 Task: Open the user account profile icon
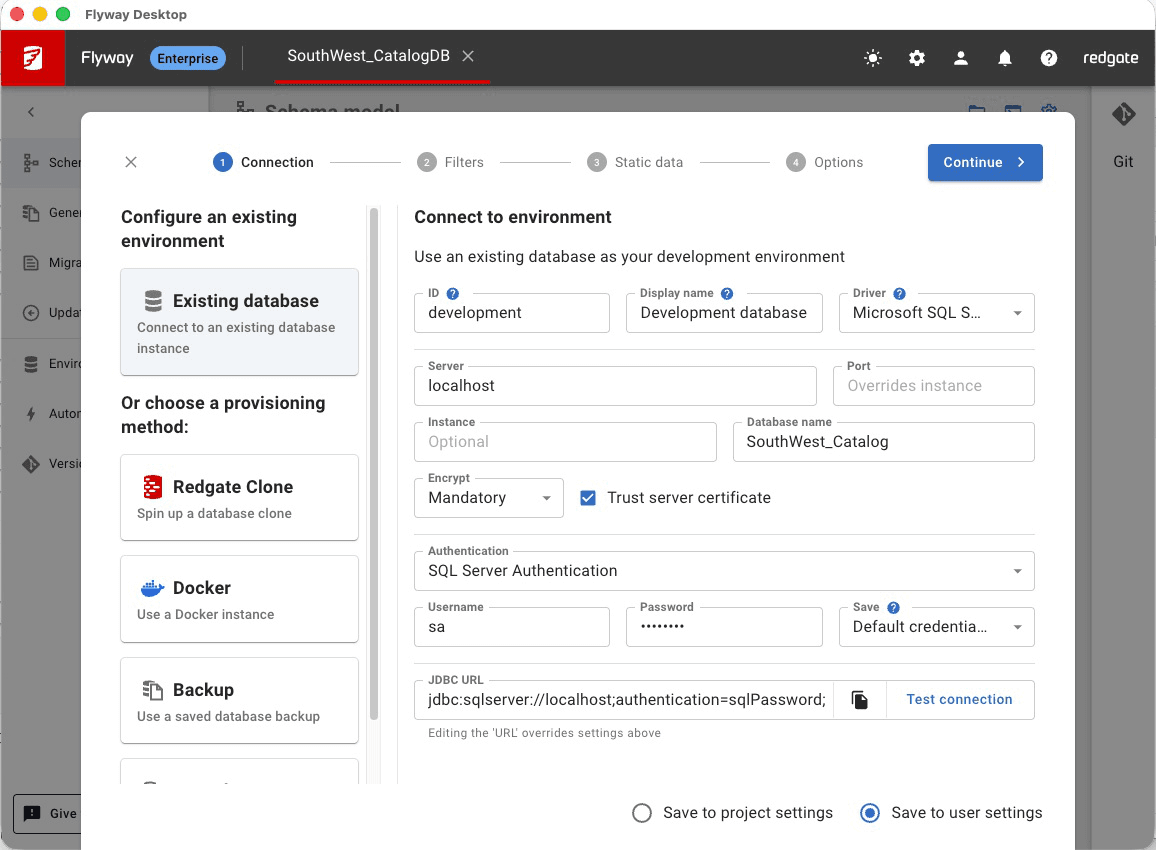tap(961, 58)
